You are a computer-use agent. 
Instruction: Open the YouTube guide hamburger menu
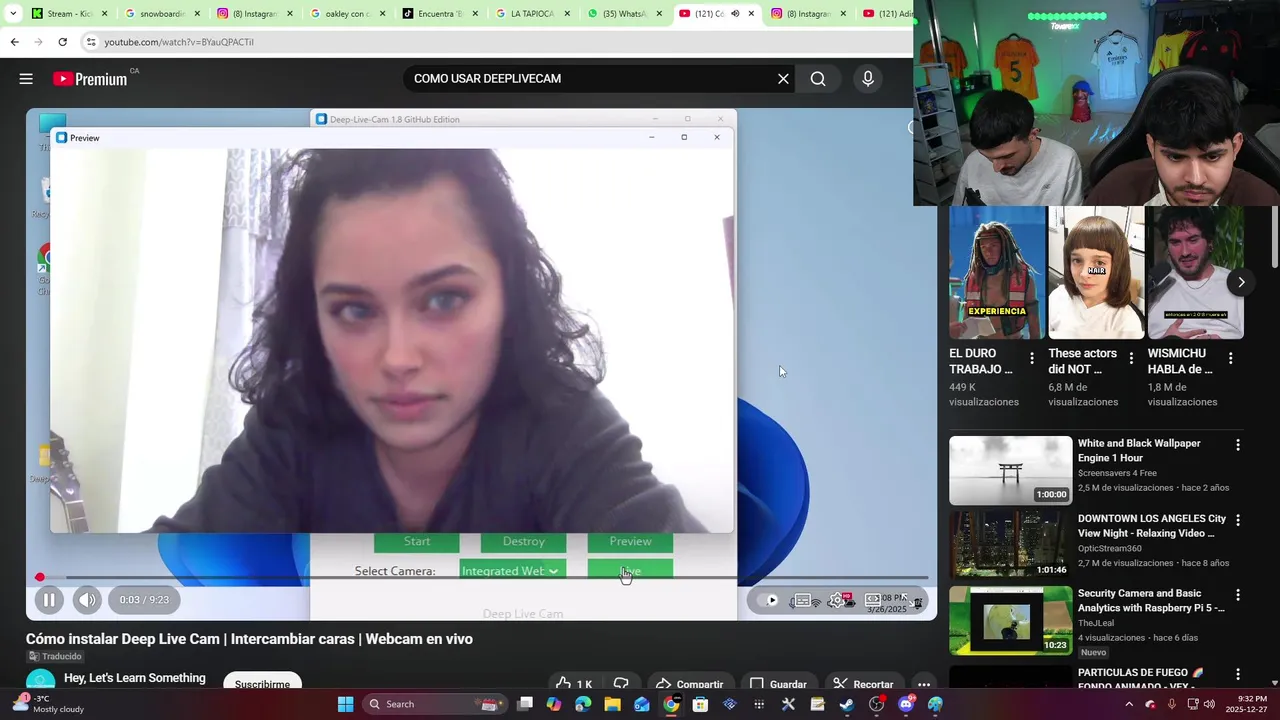pos(26,79)
